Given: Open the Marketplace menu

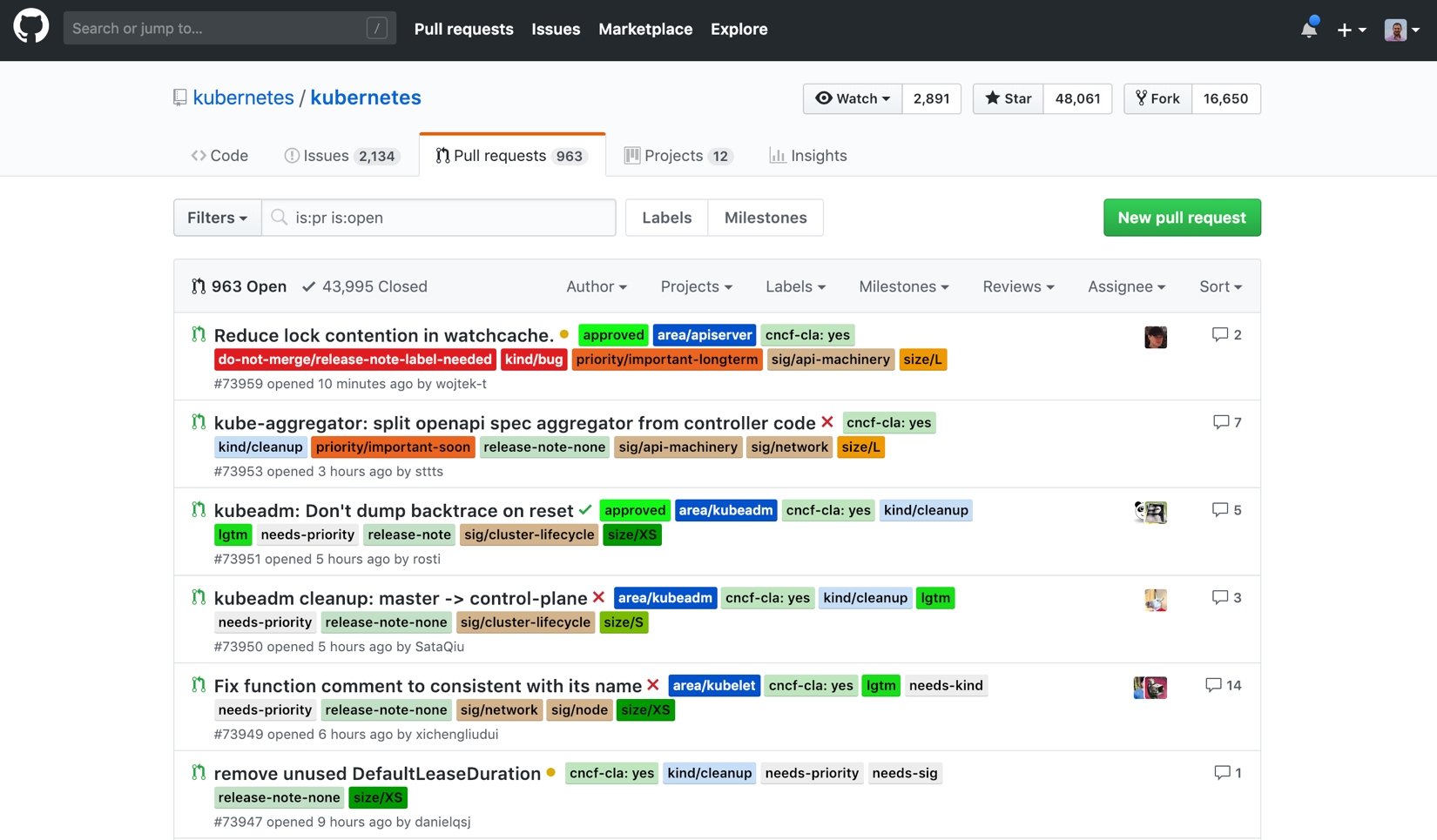Looking at the screenshot, I should click(x=645, y=29).
